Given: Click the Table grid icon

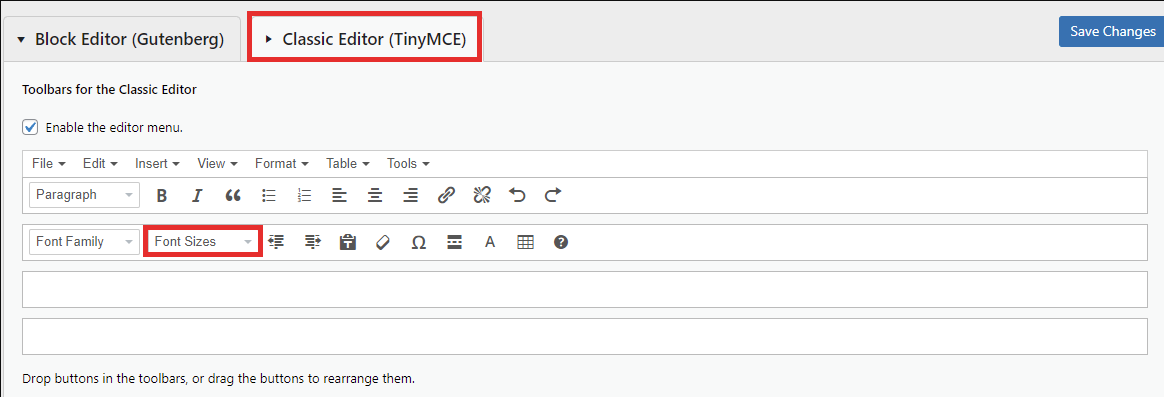Looking at the screenshot, I should click(526, 242).
